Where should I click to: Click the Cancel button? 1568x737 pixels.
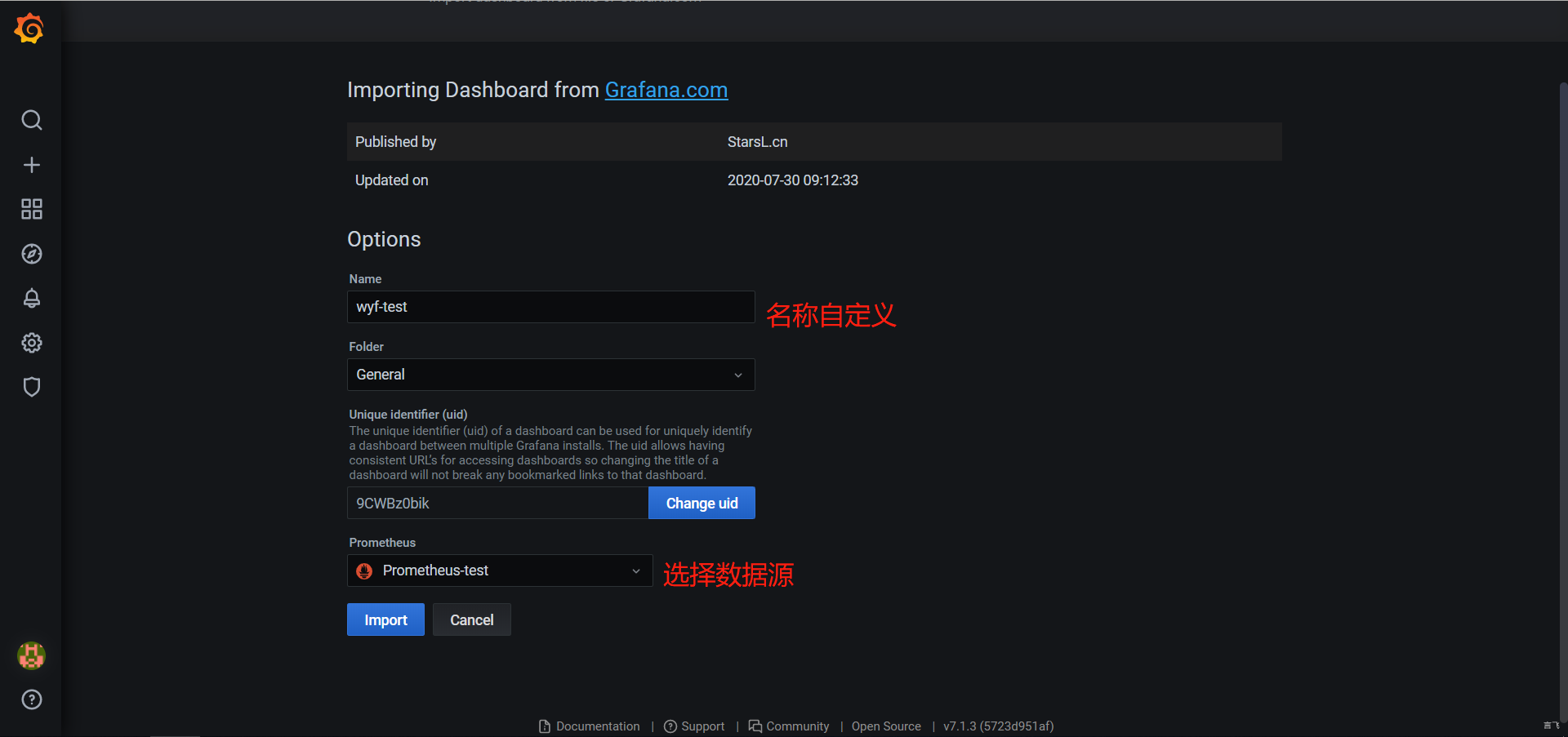point(472,619)
